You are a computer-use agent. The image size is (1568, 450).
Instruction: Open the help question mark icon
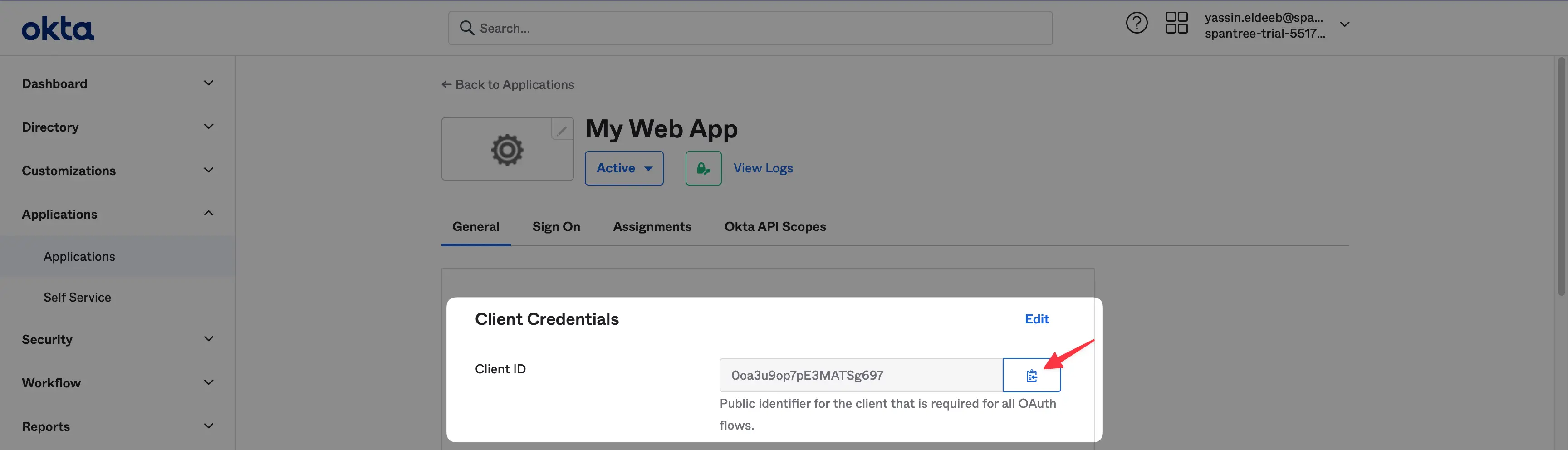(1137, 23)
